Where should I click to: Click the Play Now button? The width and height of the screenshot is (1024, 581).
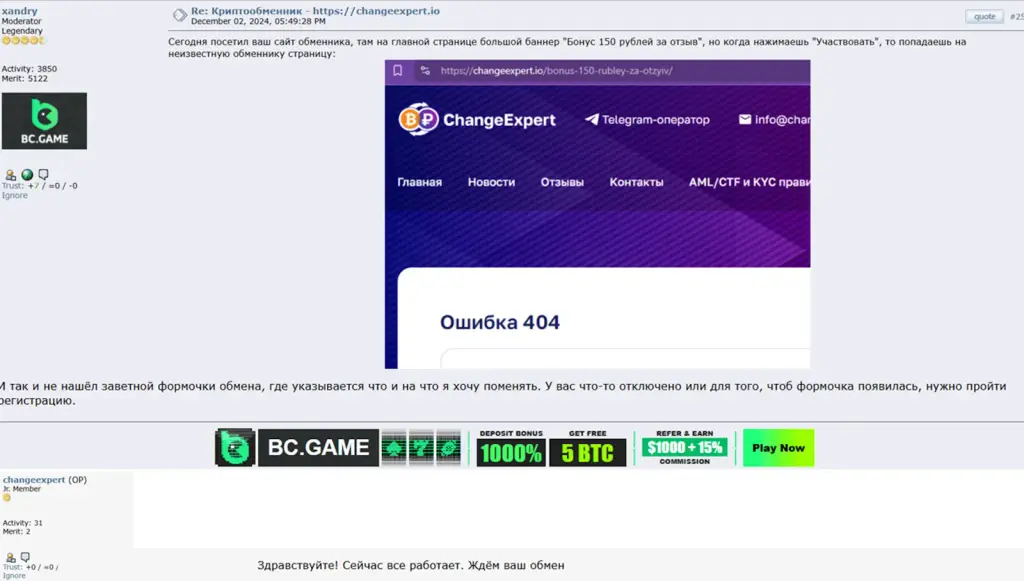778,447
